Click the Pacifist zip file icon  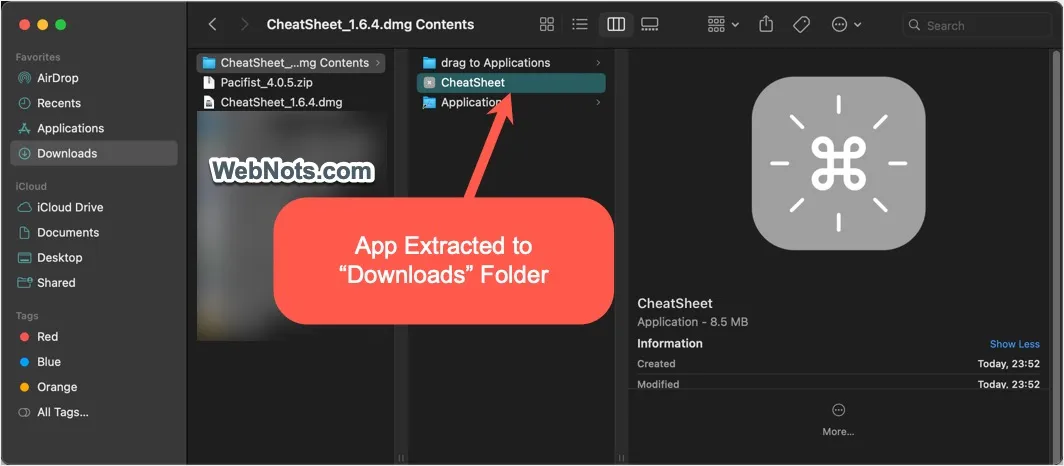[209, 82]
